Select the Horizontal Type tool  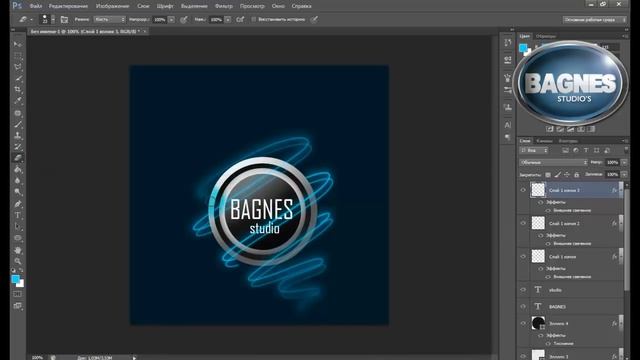18,215
